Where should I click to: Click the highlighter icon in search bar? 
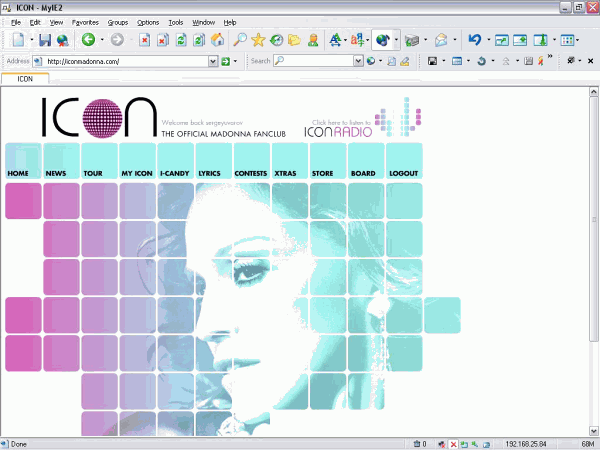405,61
